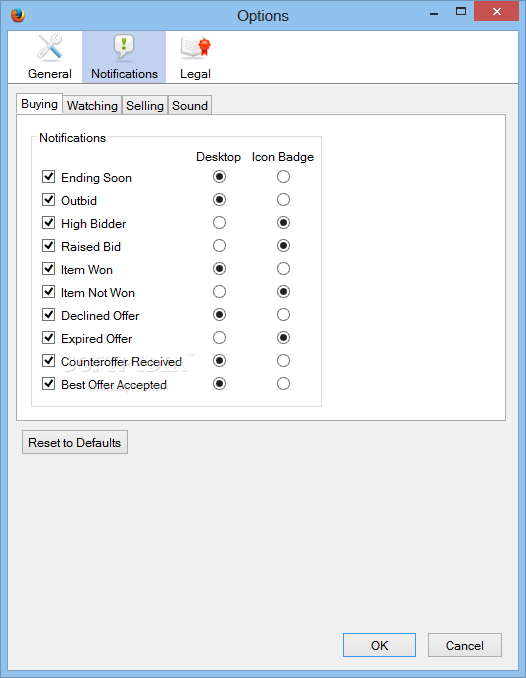The image size is (526, 678).
Task: Close the Options window
Action: (x=496, y=12)
